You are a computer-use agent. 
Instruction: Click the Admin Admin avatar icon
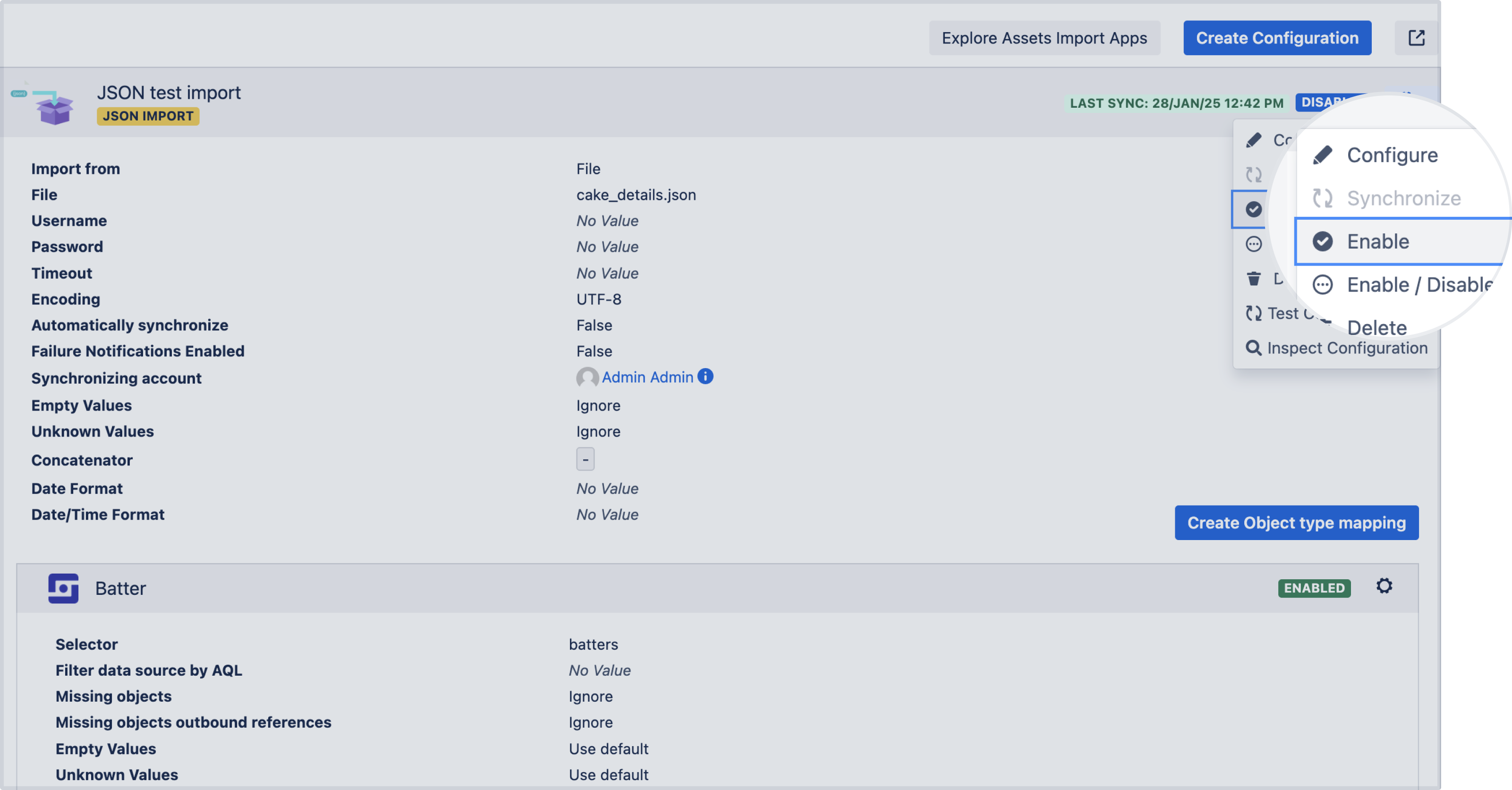[x=586, y=378]
